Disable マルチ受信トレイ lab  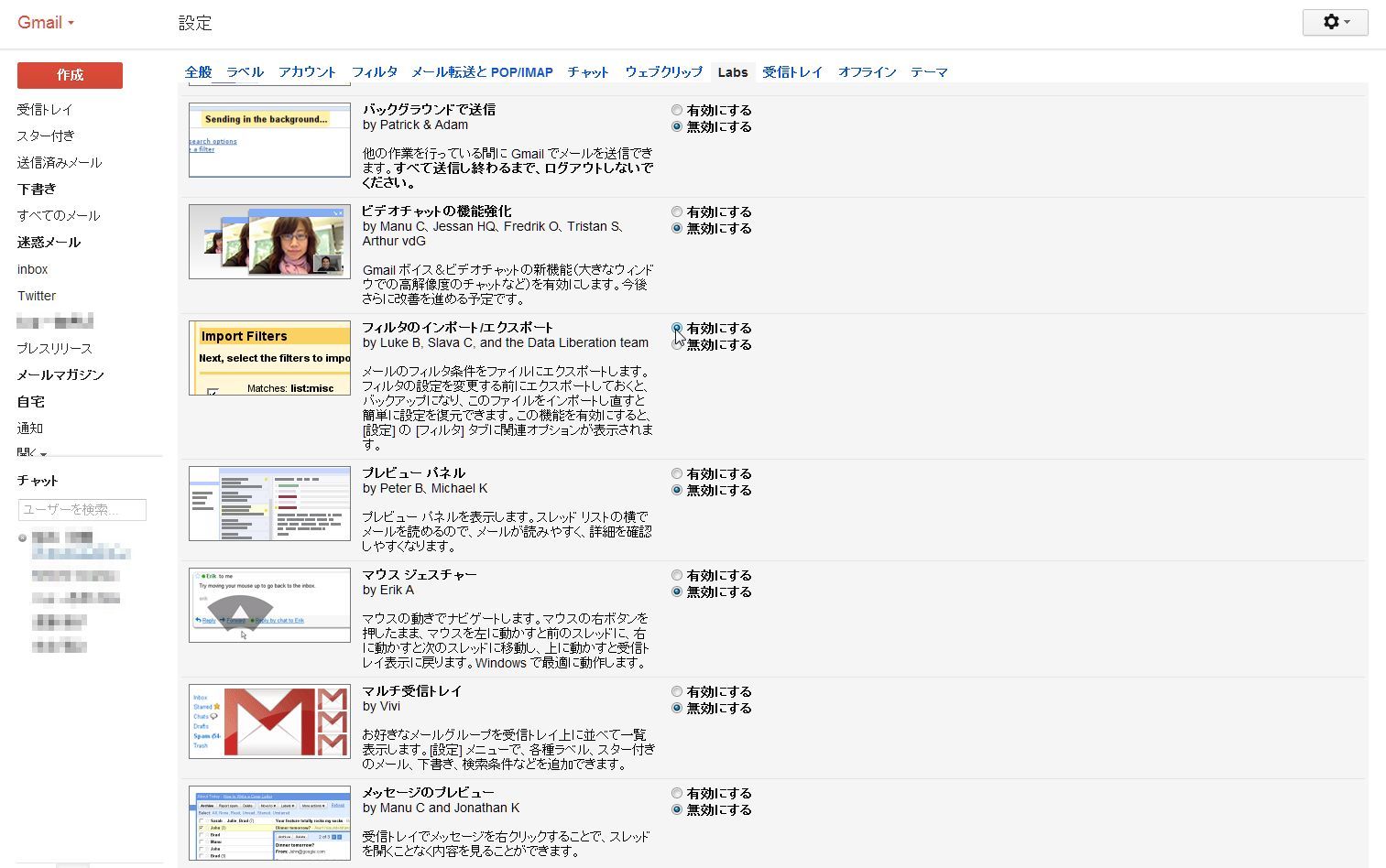coord(677,708)
